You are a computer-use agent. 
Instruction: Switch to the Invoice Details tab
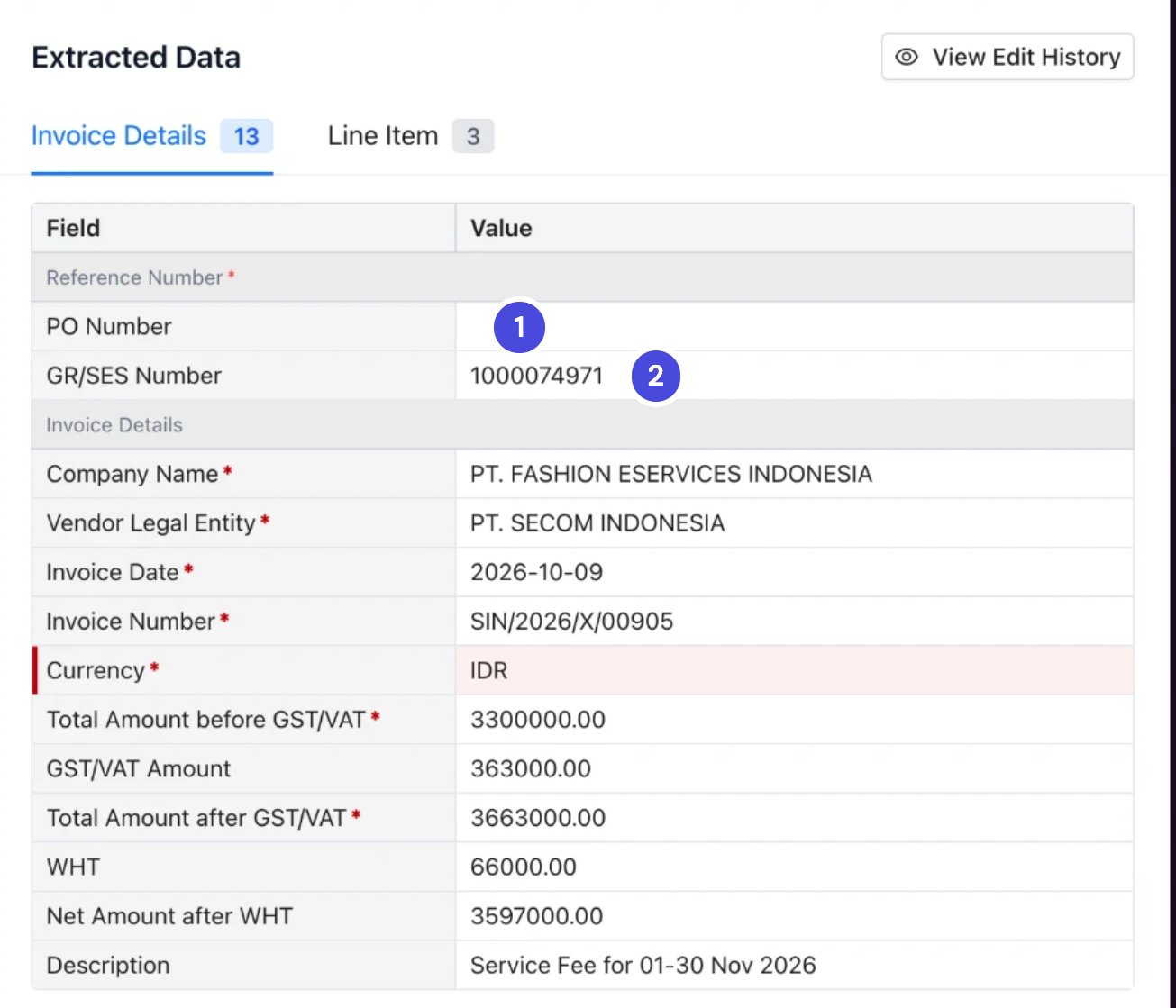pyautogui.click(x=151, y=136)
